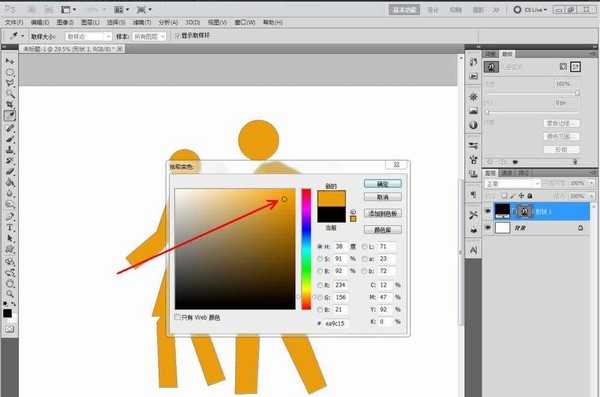Open the 3D menu
The width and height of the screenshot is (600, 397).
pyautogui.click(x=192, y=23)
